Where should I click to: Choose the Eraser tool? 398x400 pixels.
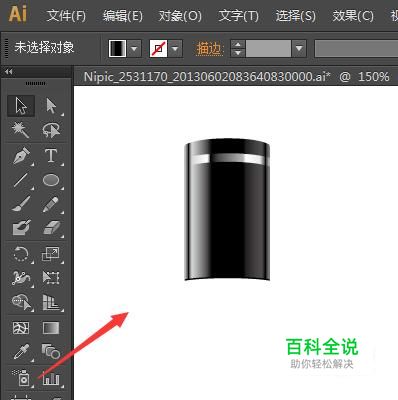(51, 228)
